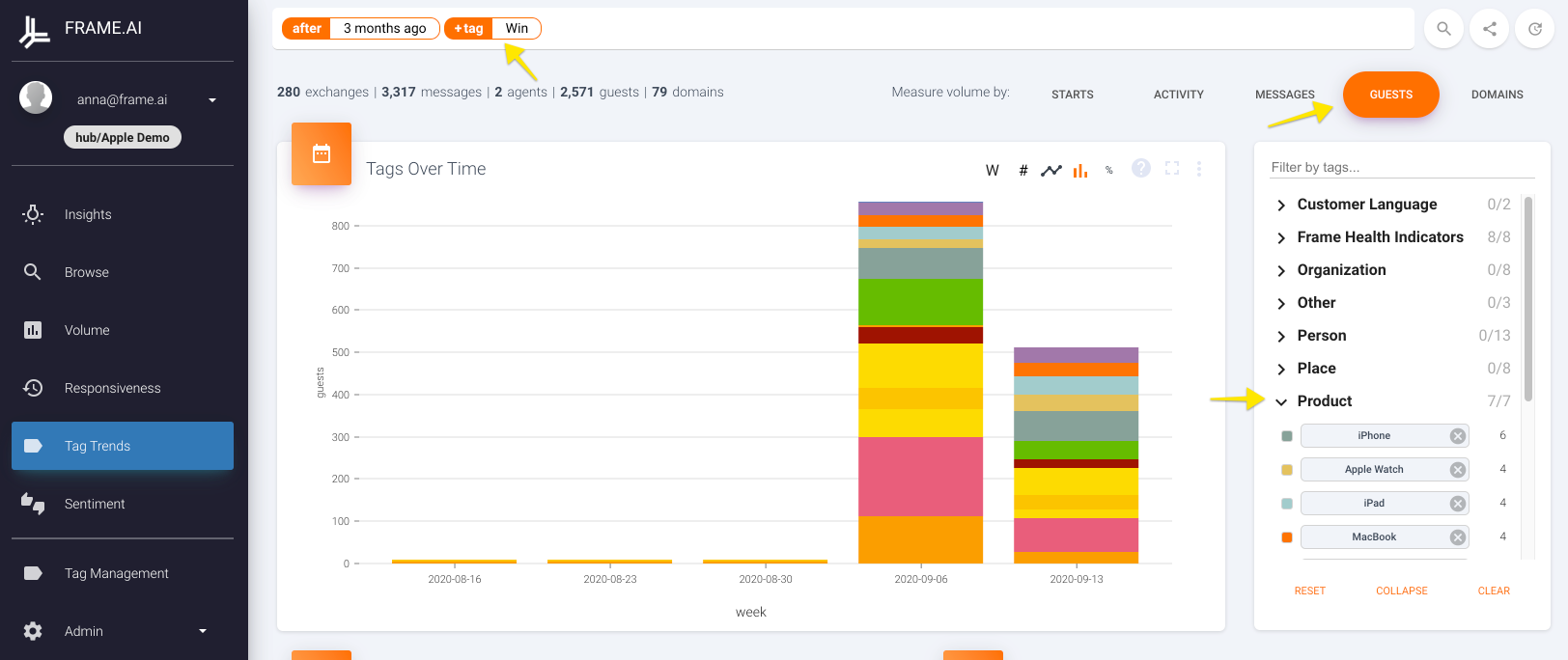Image resolution: width=1568 pixels, height=660 pixels.
Task: Remove the iPad tag filter
Action: pyautogui.click(x=1458, y=504)
